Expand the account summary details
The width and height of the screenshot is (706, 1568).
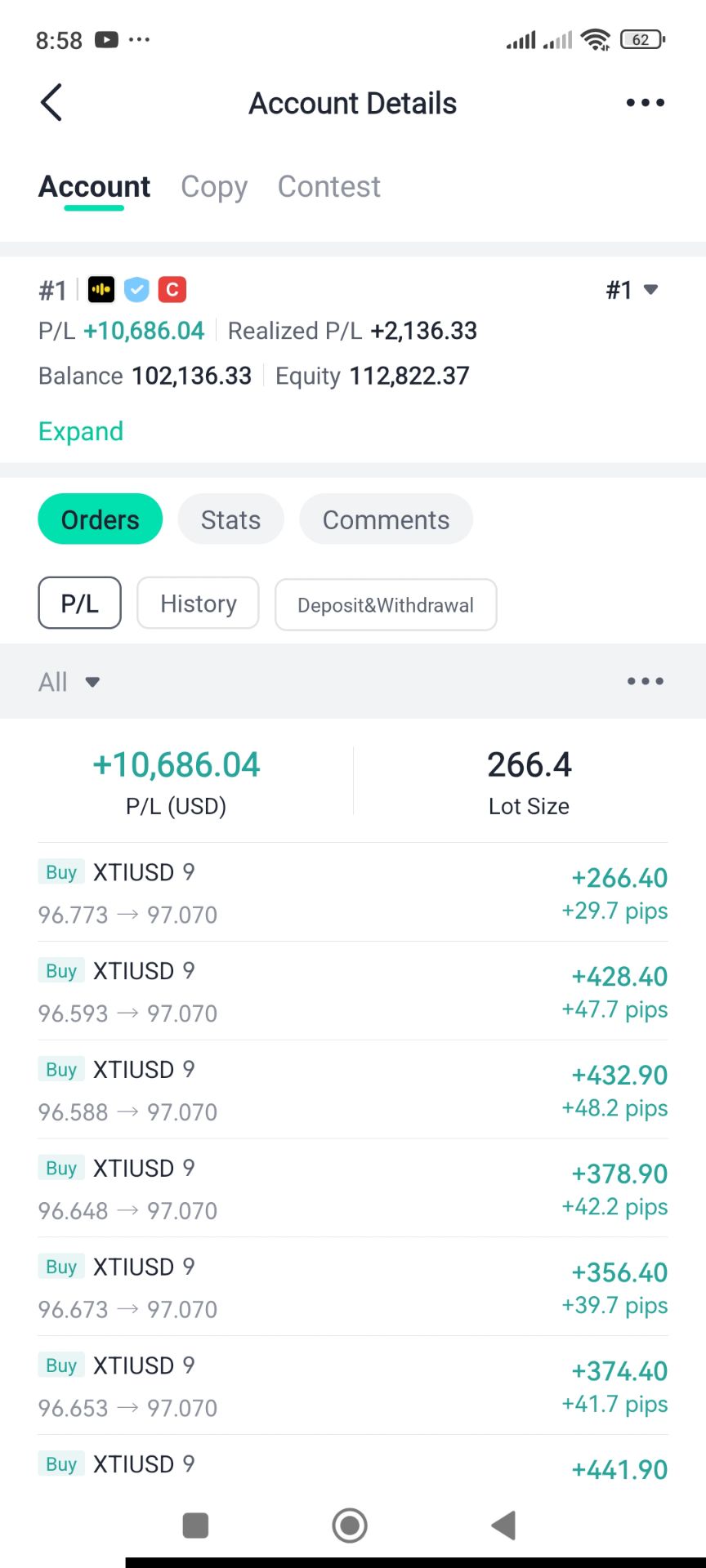click(81, 431)
